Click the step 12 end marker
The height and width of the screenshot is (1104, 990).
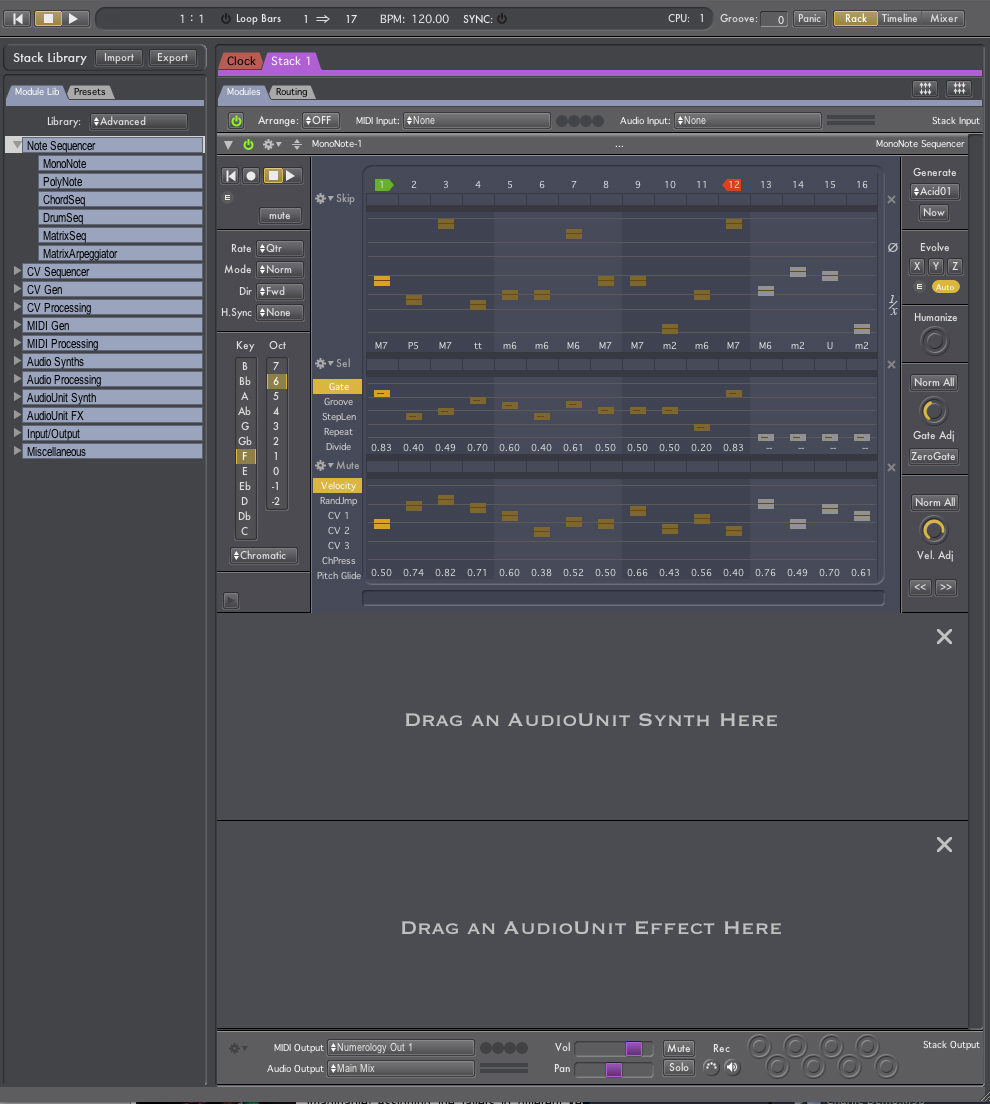[732, 184]
